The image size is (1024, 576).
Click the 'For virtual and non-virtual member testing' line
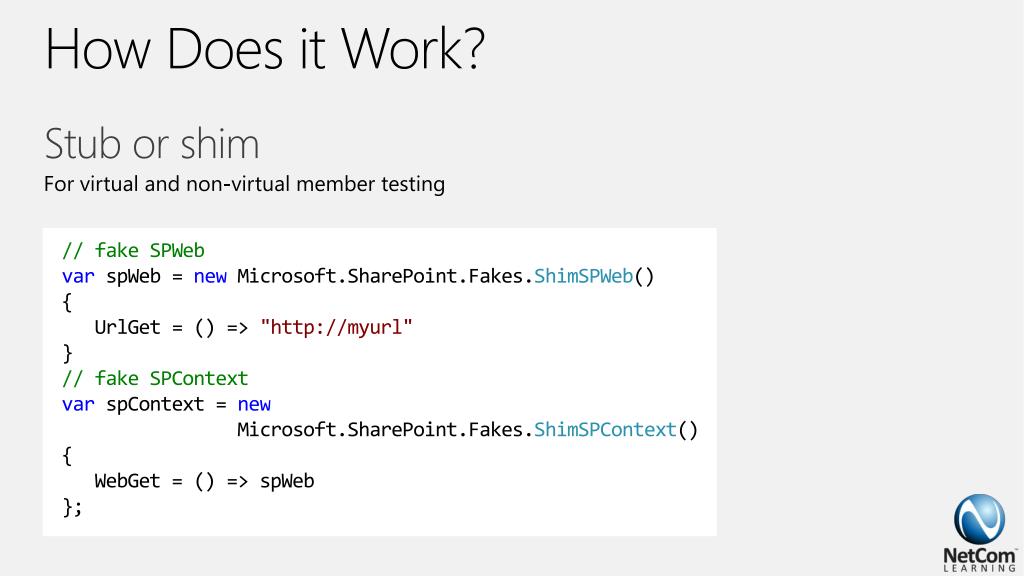(x=244, y=184)
